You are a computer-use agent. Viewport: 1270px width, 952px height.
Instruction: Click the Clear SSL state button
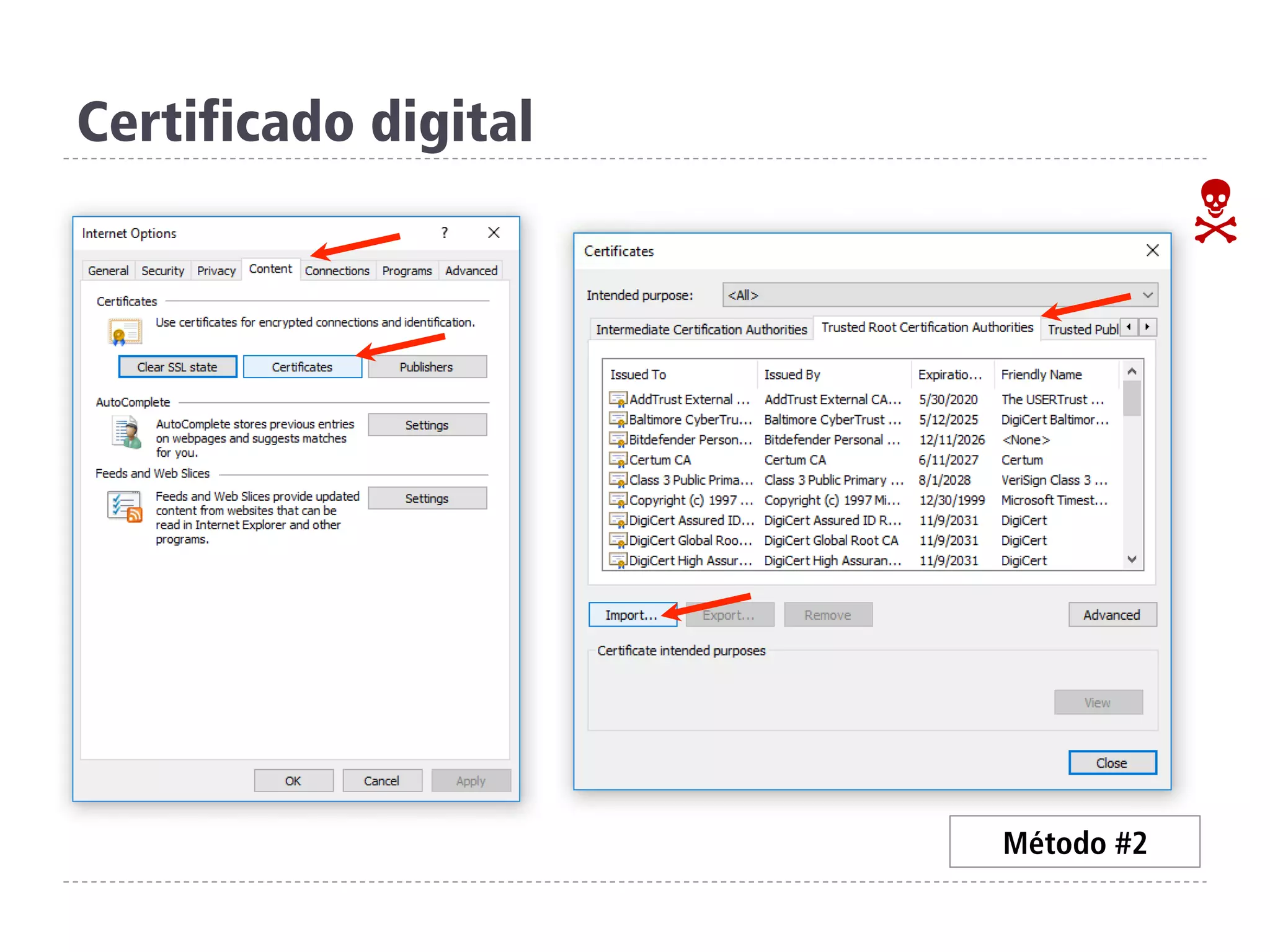(x=177, y=367)
